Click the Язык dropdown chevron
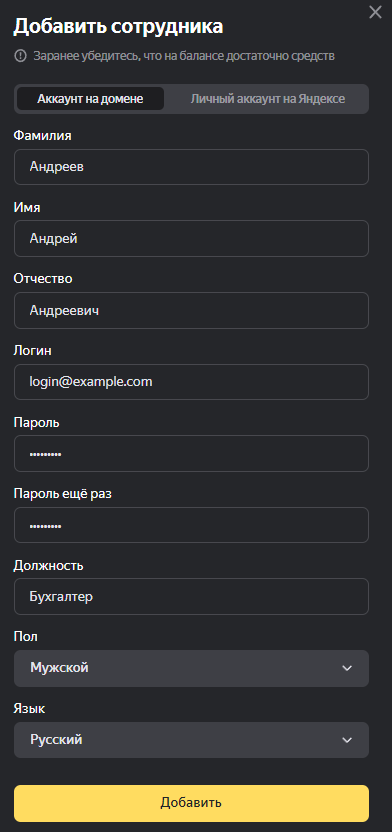 tap(347, 740)
